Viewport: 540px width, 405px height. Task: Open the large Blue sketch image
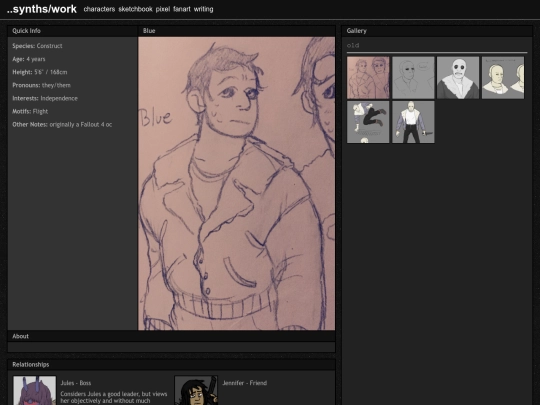(x=236, y=183)
